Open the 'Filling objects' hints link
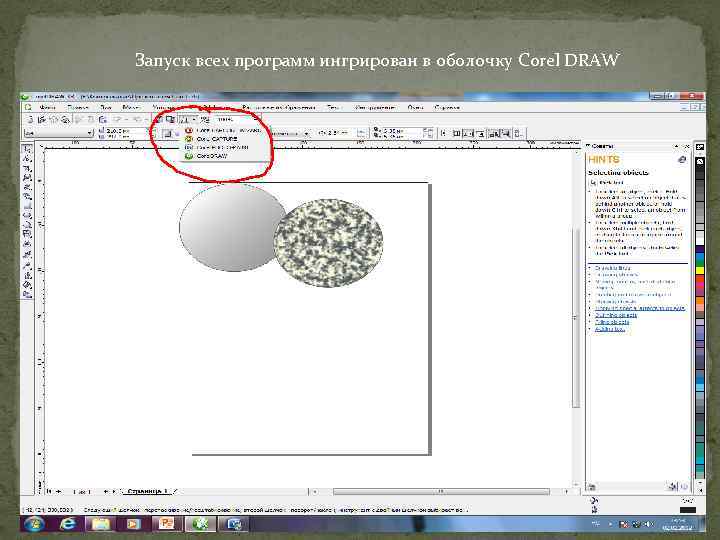This screenshot has width=720, height=540. tap(612, 322)
